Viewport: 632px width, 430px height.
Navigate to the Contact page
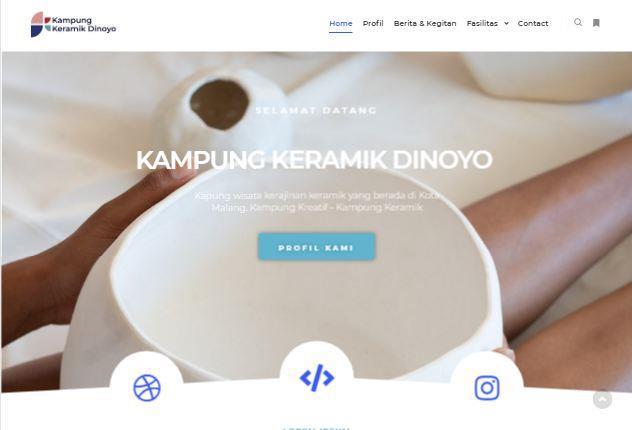point(533,23)
